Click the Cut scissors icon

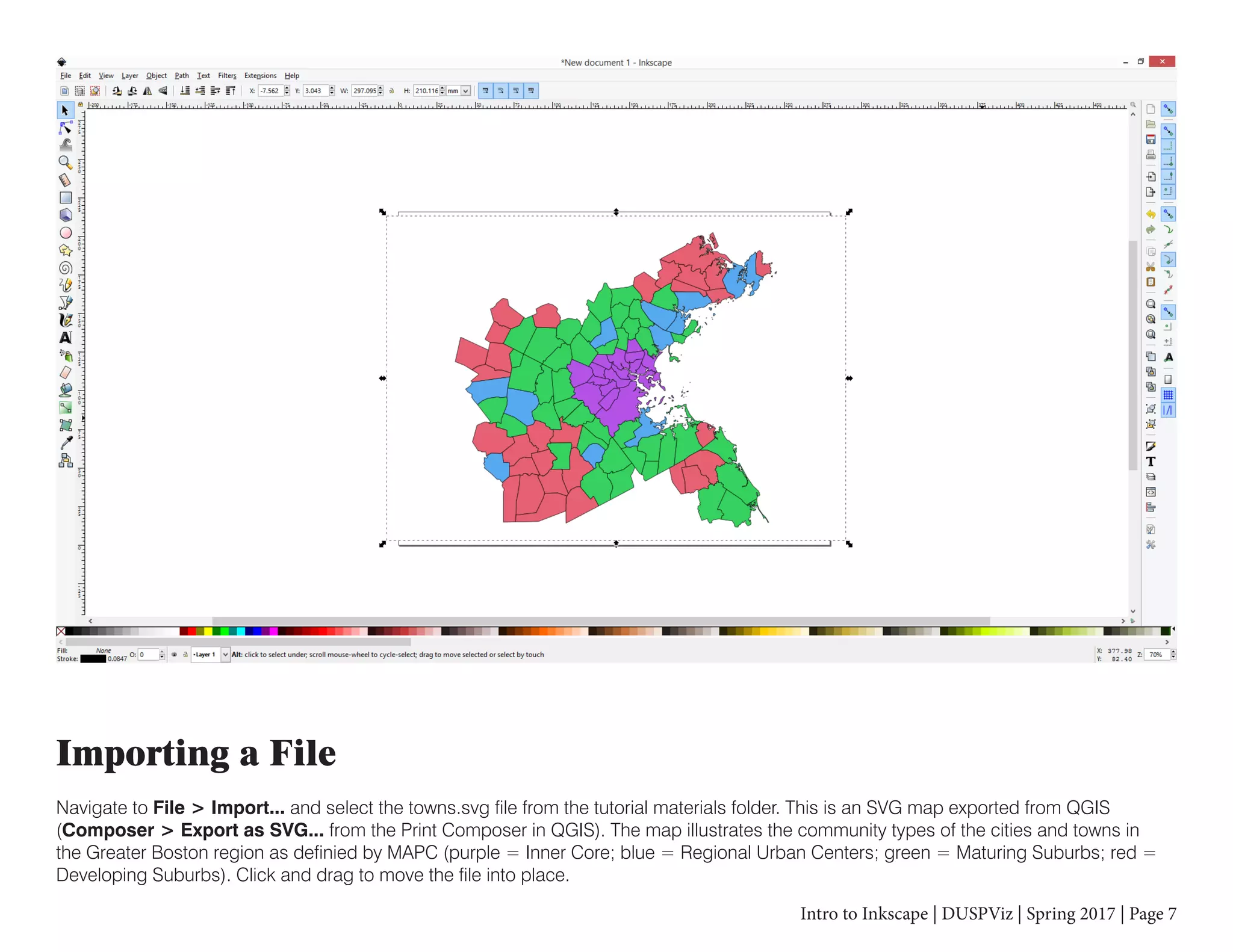(x=1151, y=267)
